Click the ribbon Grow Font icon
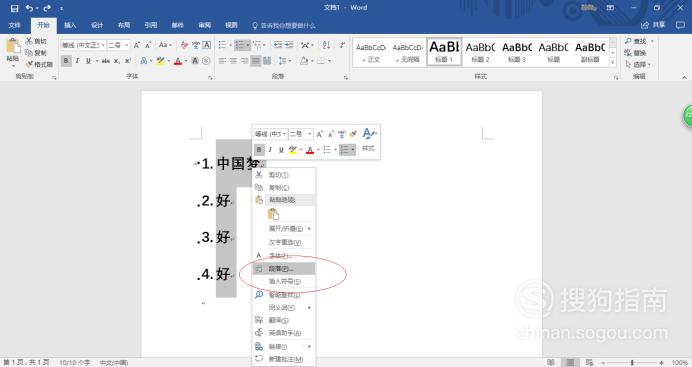The width and height of the screenshot is (692, 367). click(137, 45)
